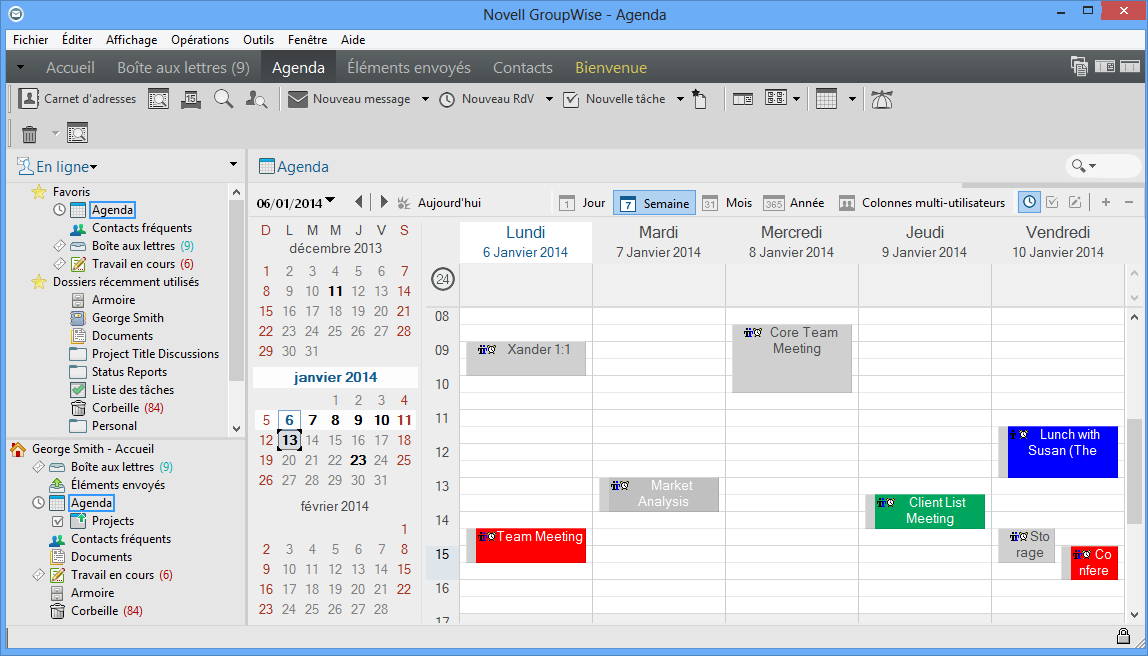
Task: Switch to Éléments envoyés tab
Action: click(409, 67)
